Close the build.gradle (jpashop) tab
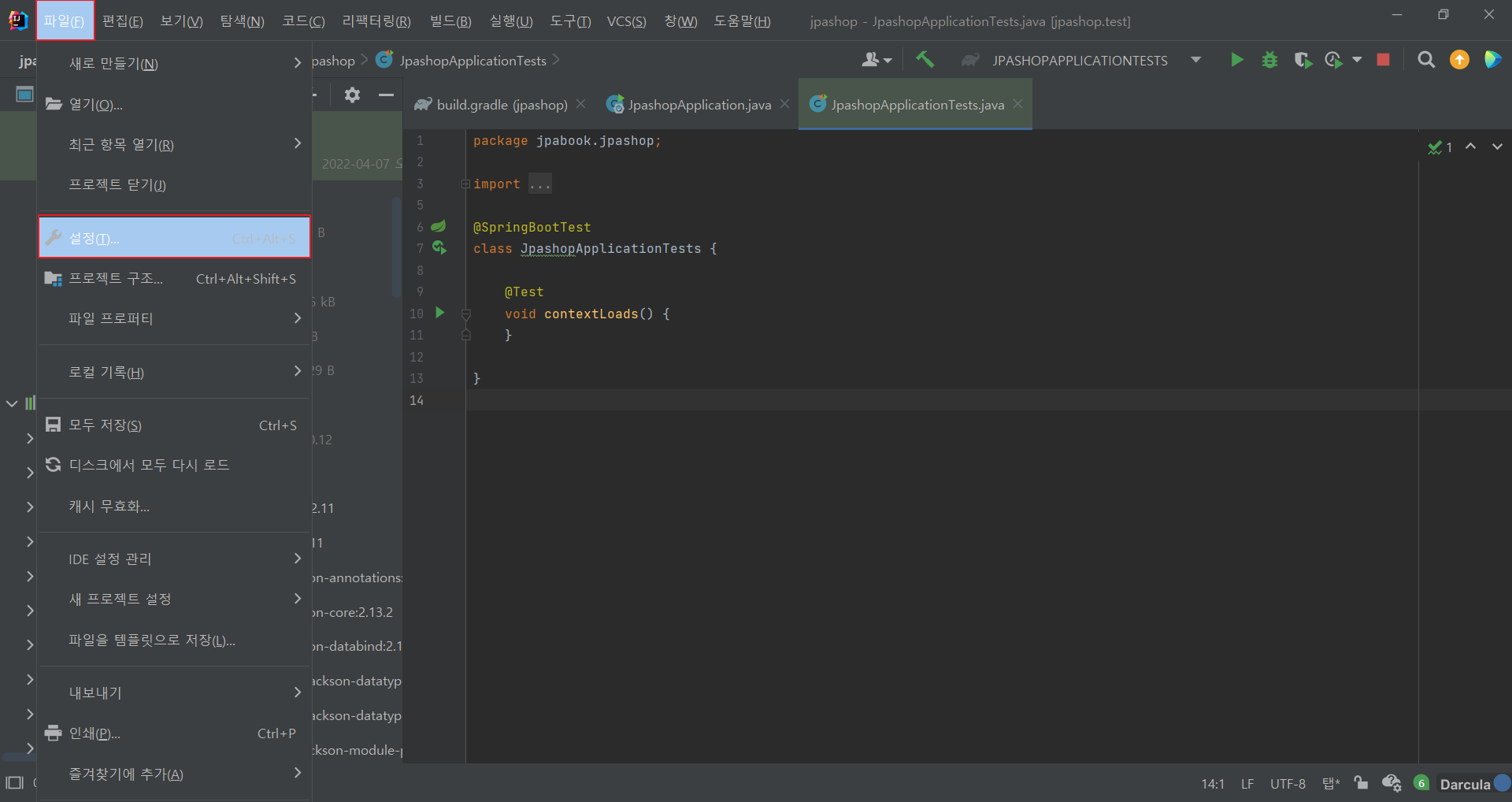1512x802 pixels. [580, 104]
